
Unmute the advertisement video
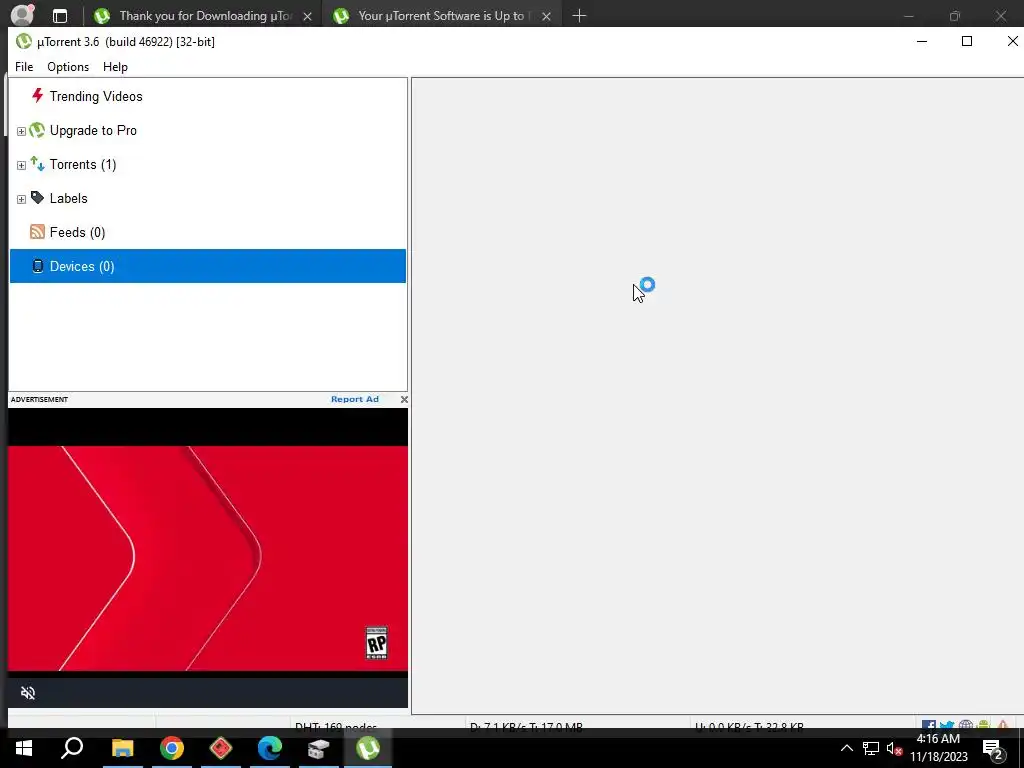point(28,693)
